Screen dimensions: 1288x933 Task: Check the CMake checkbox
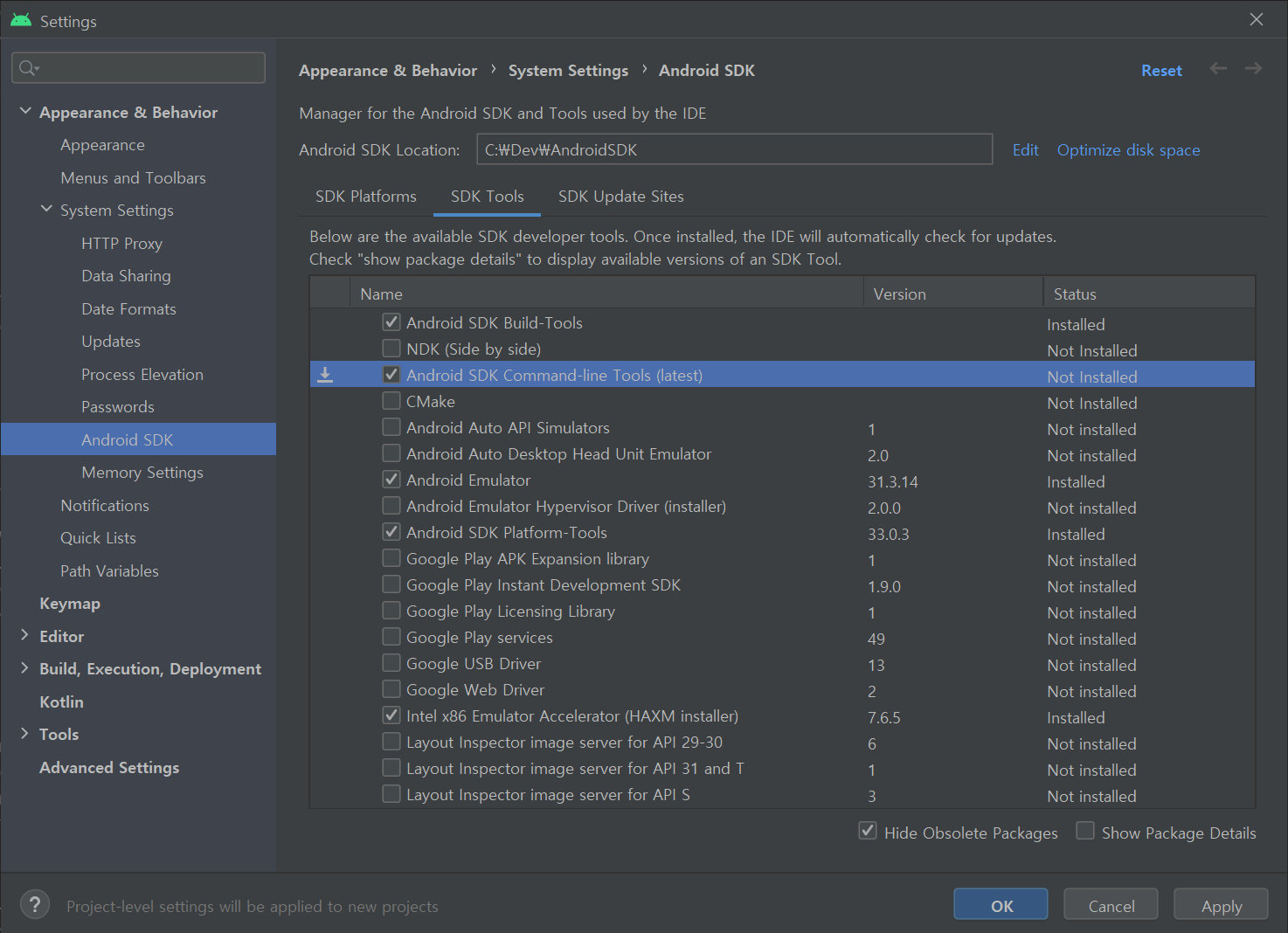[391, 401]
